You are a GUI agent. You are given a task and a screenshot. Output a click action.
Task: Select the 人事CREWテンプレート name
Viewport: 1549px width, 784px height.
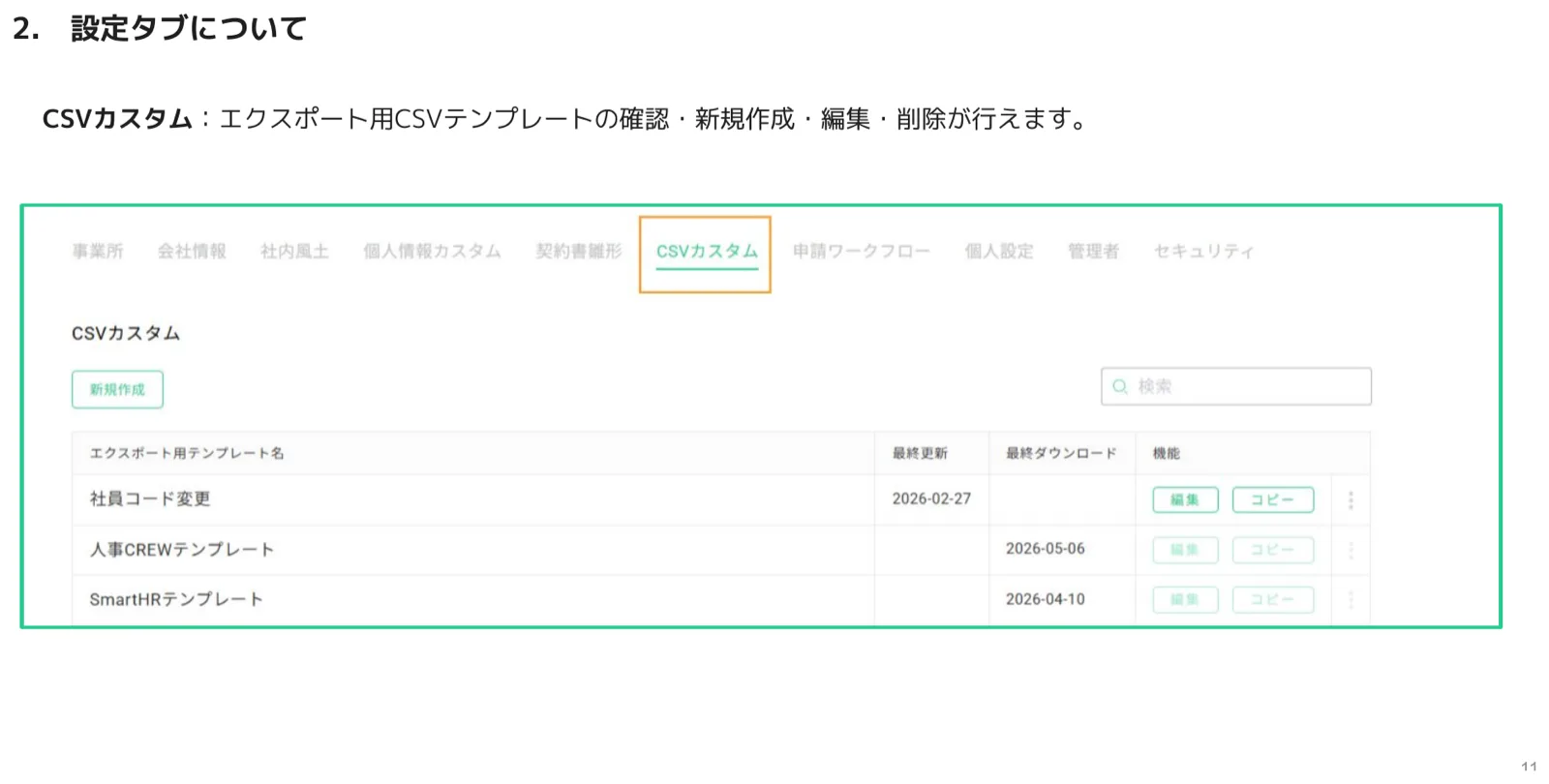182,549
